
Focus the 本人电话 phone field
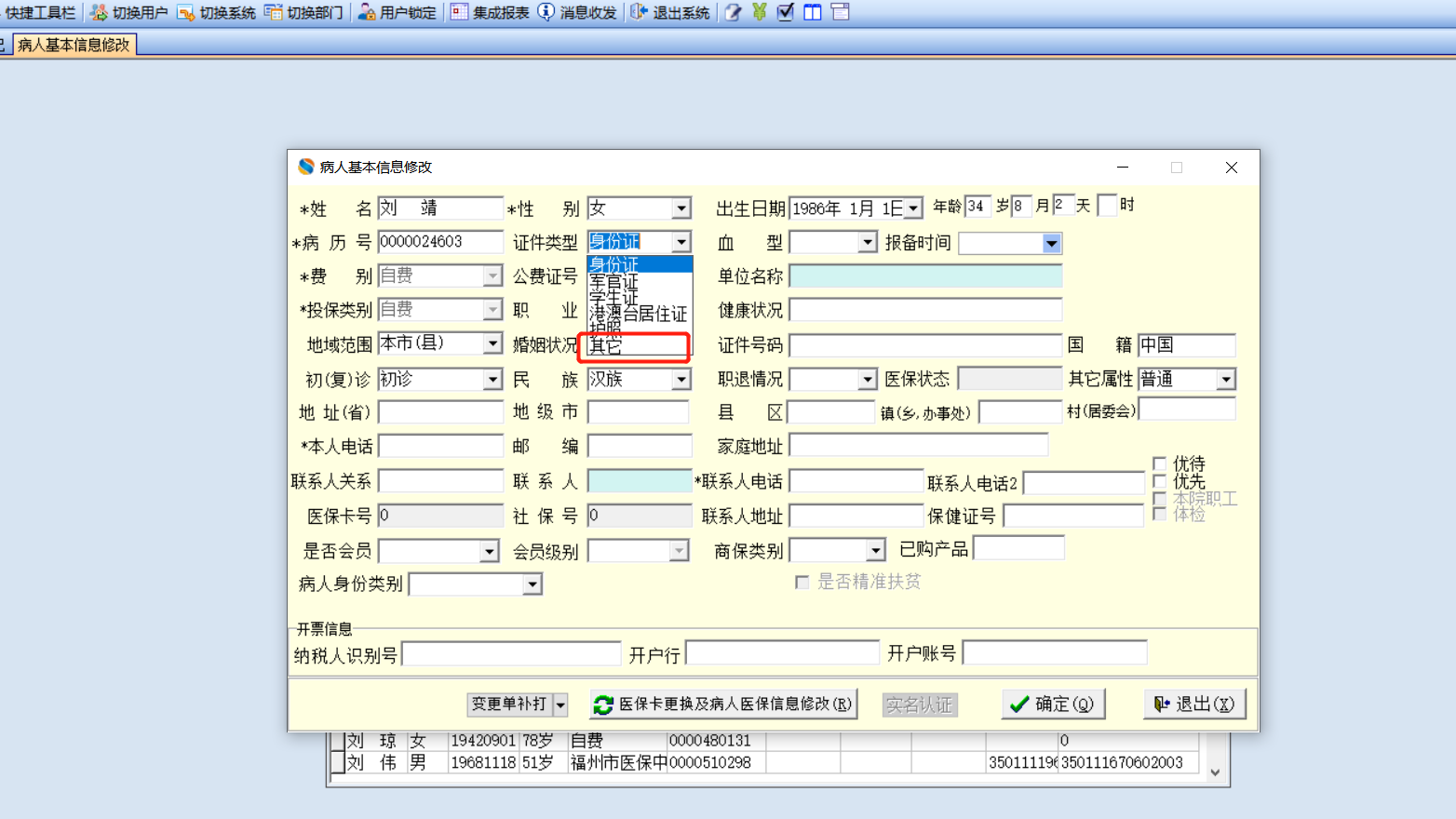(x=440, y=446)
